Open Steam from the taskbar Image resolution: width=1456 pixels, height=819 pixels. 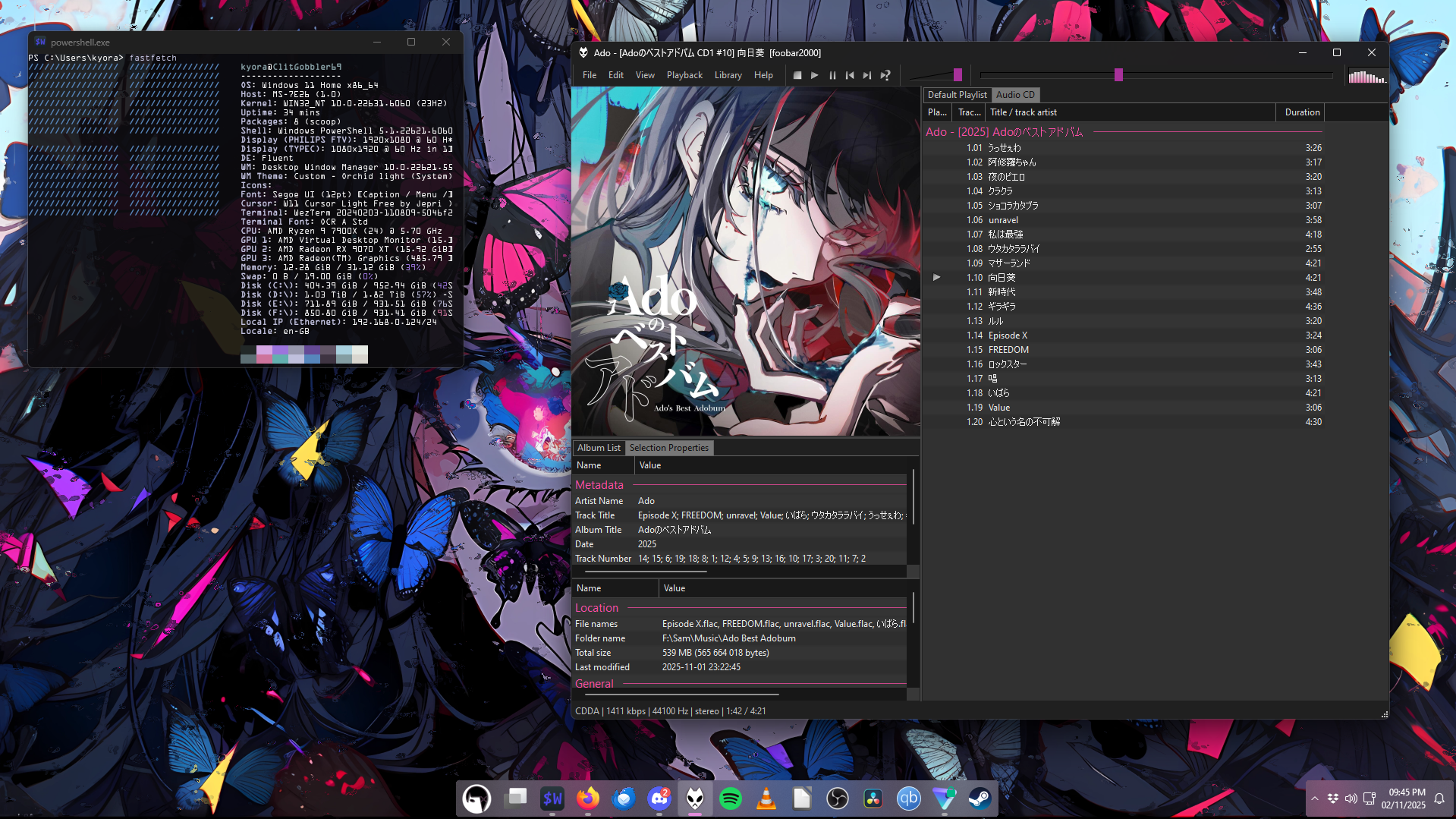[x=980, y=799]
